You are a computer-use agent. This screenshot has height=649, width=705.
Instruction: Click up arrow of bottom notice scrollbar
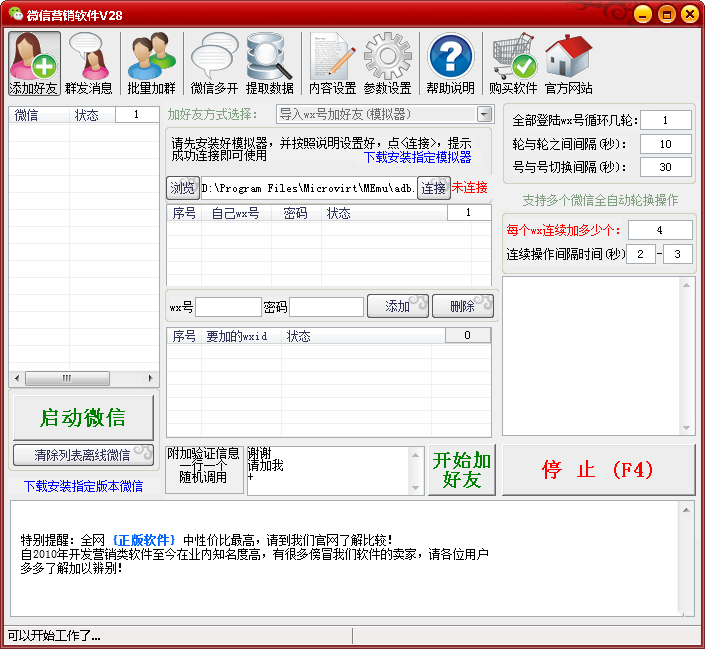(x=687, y=510)
